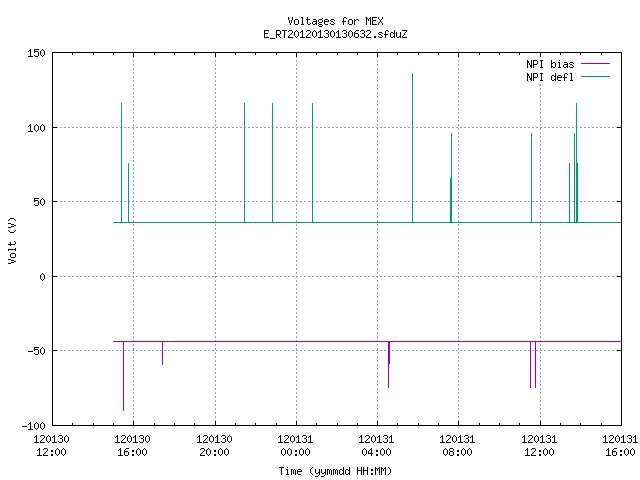Click the purple bias spike near 120131 04:30
This screenshot has width=640, height=480.
(389, 364)
